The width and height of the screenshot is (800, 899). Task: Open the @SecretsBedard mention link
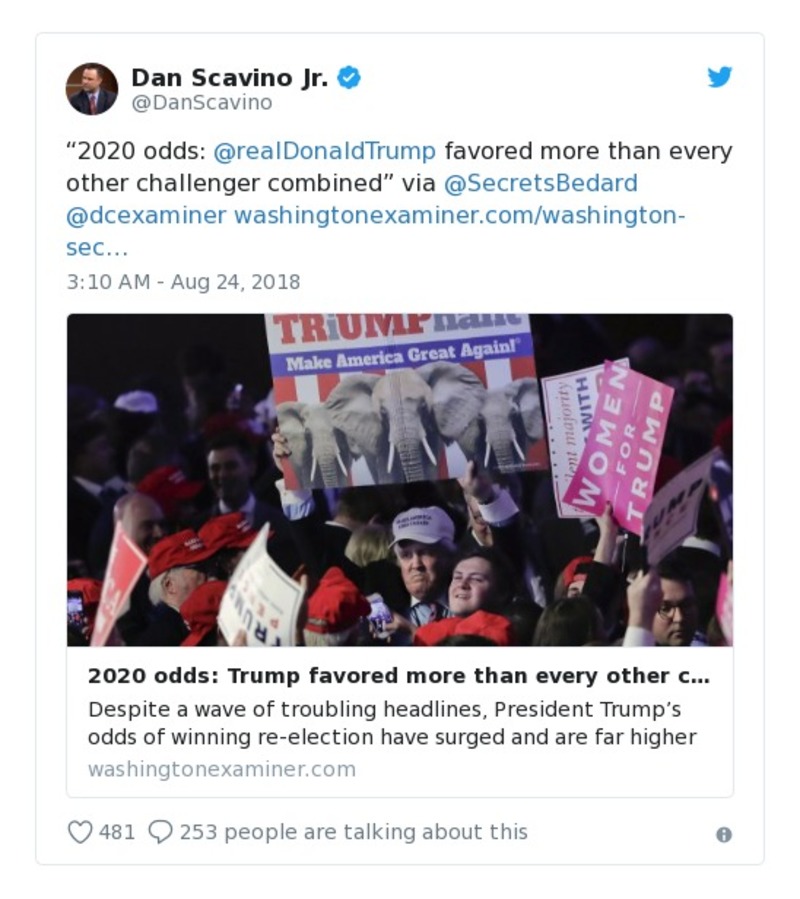541,183
